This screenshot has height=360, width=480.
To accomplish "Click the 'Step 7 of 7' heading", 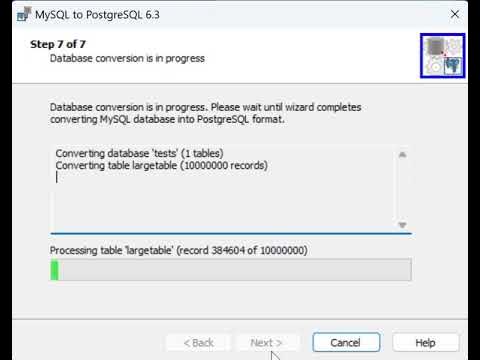I will coord(58,44).
